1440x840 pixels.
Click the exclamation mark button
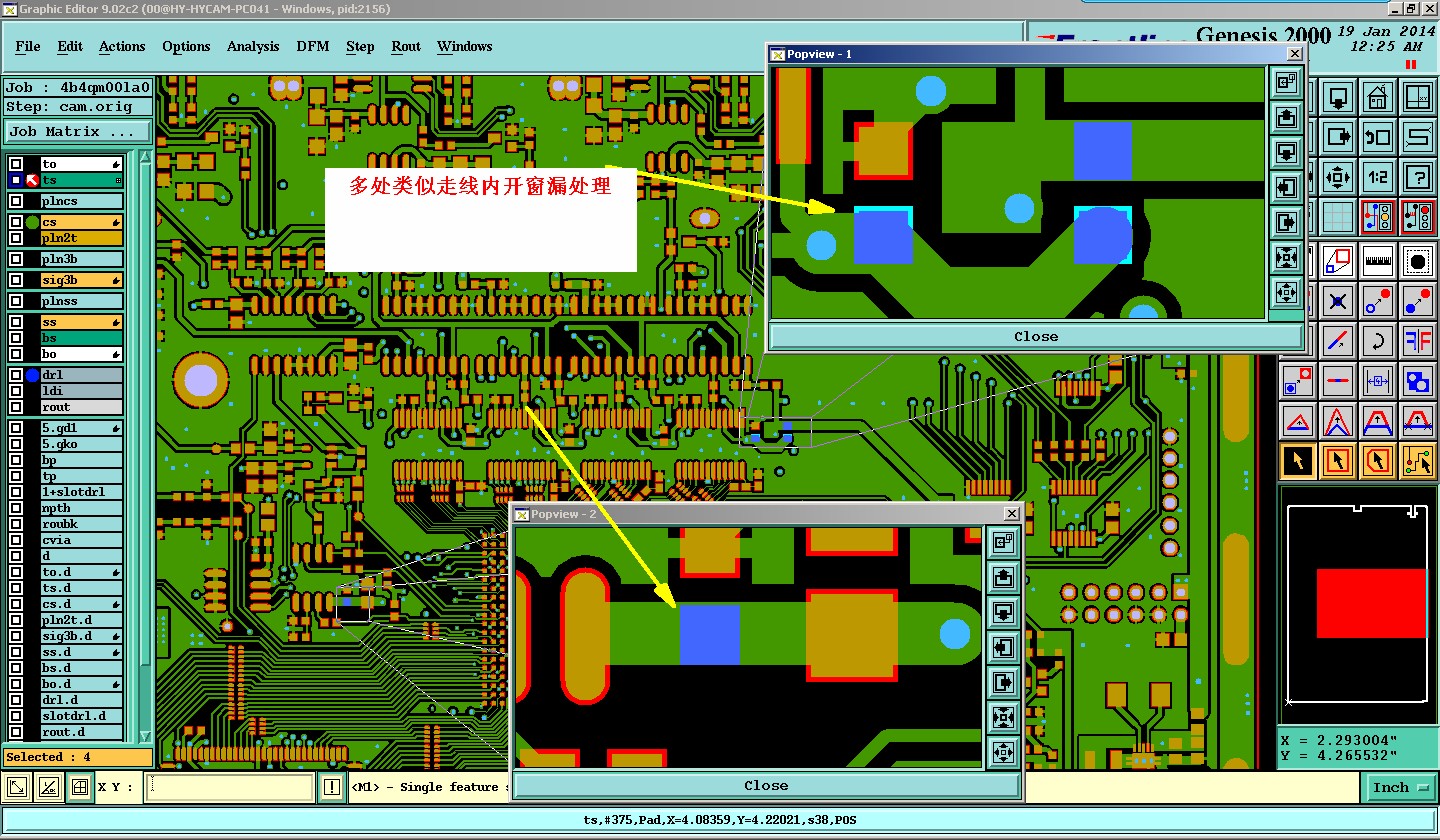click(331, 787)
